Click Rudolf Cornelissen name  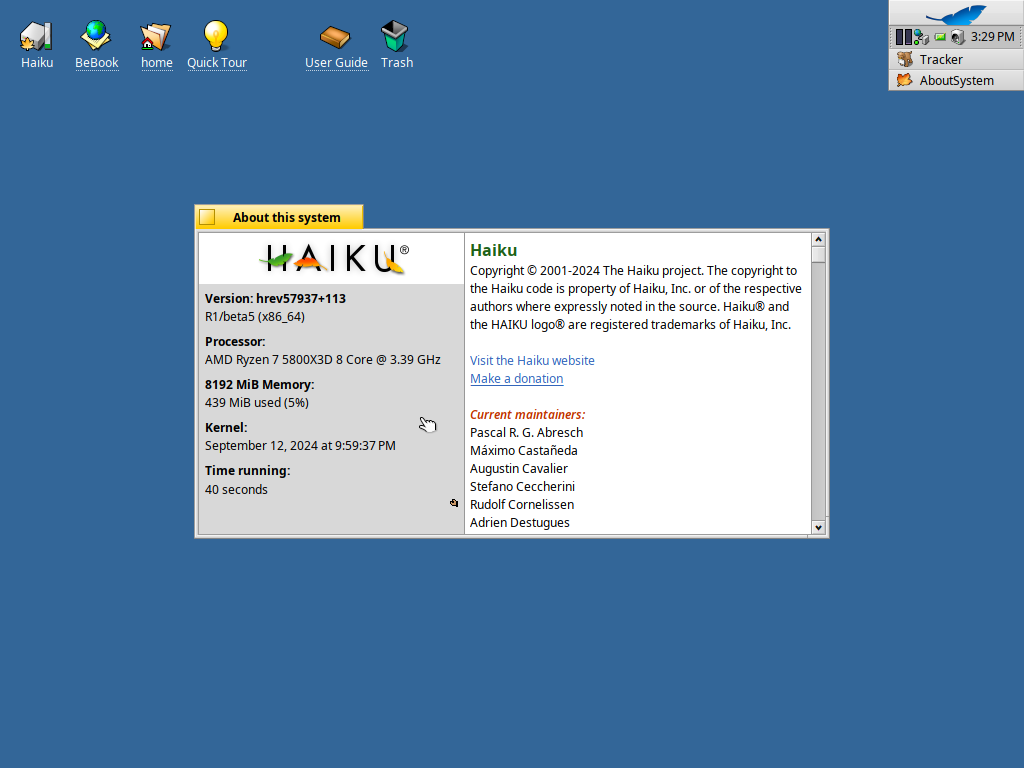(522, 505)
